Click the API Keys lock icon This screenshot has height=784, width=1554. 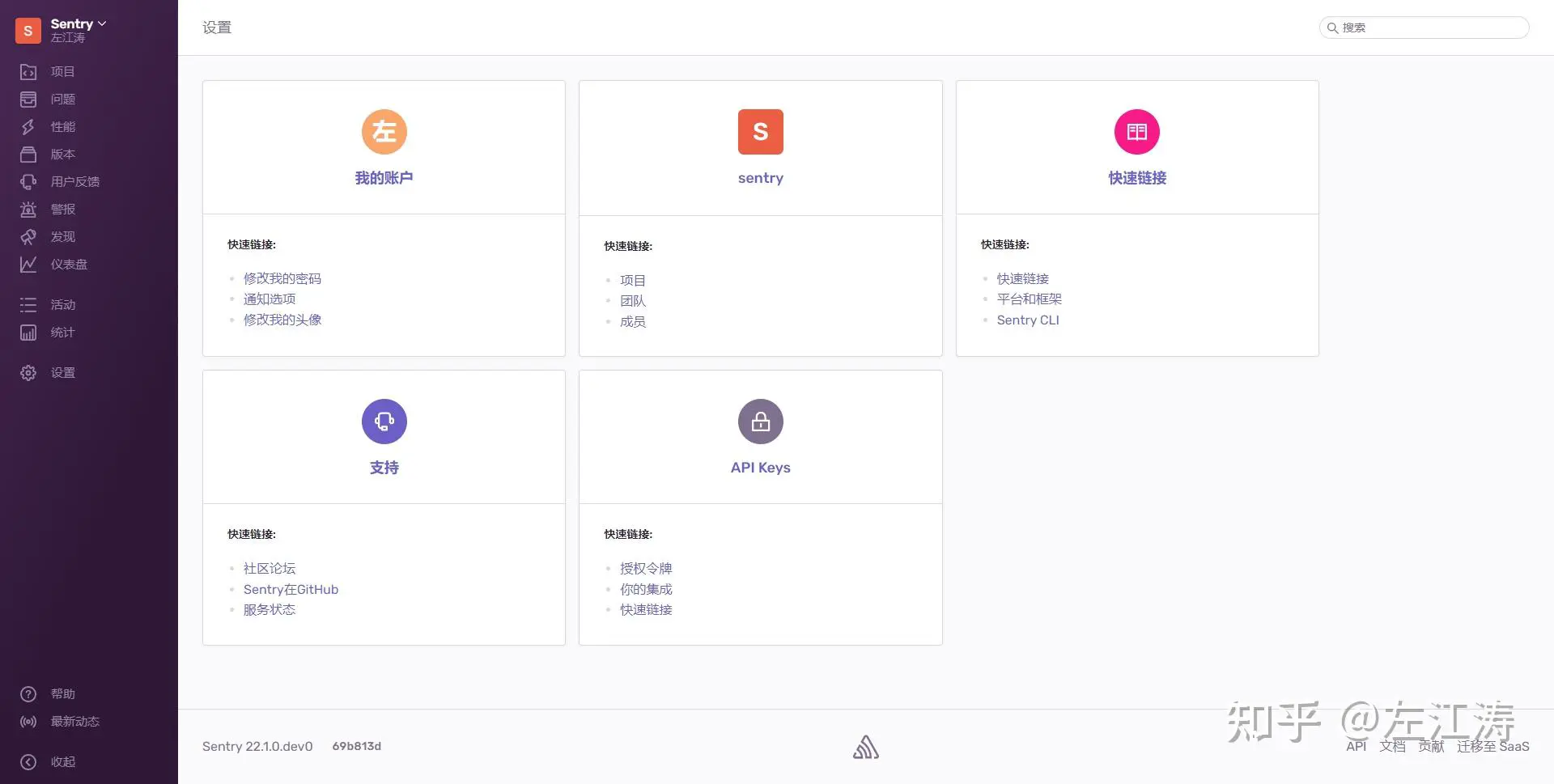click(x=760, y=422)
